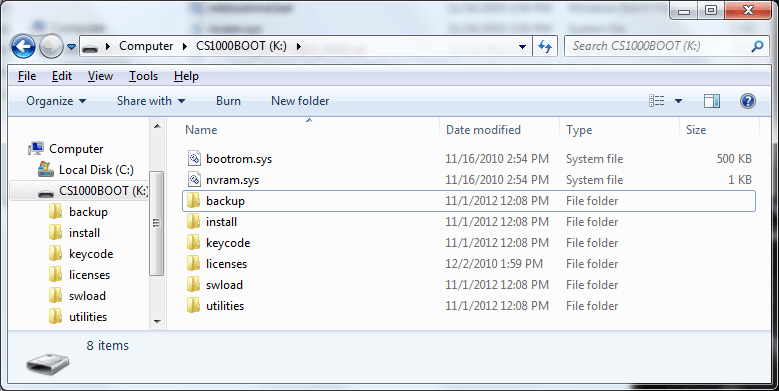Click nvram.sys file icon
The height and width of the screenshot is (391, 779).
click(x=194, y=180)
